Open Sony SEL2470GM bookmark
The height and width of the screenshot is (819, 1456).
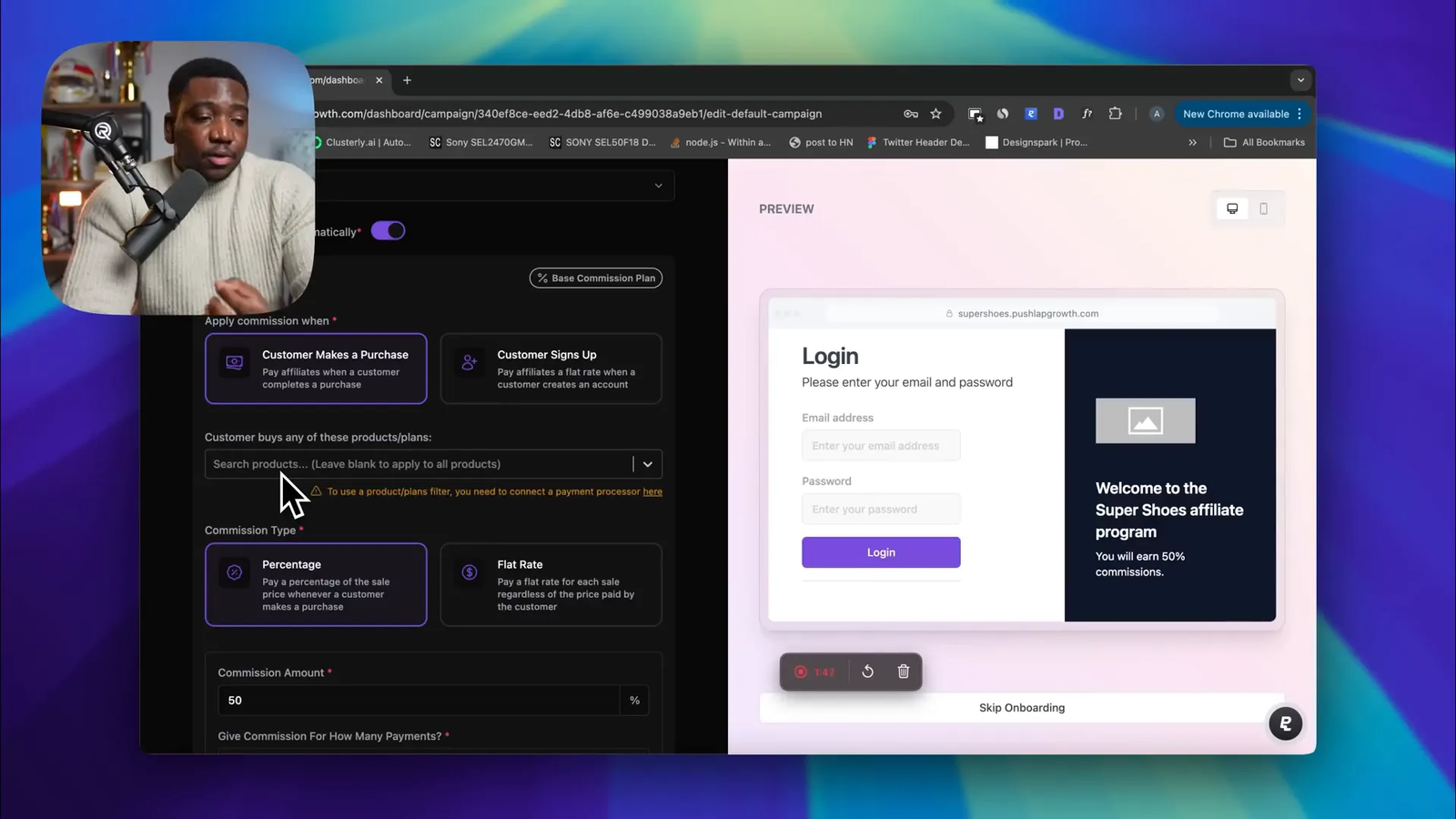[x=480, y=142]
